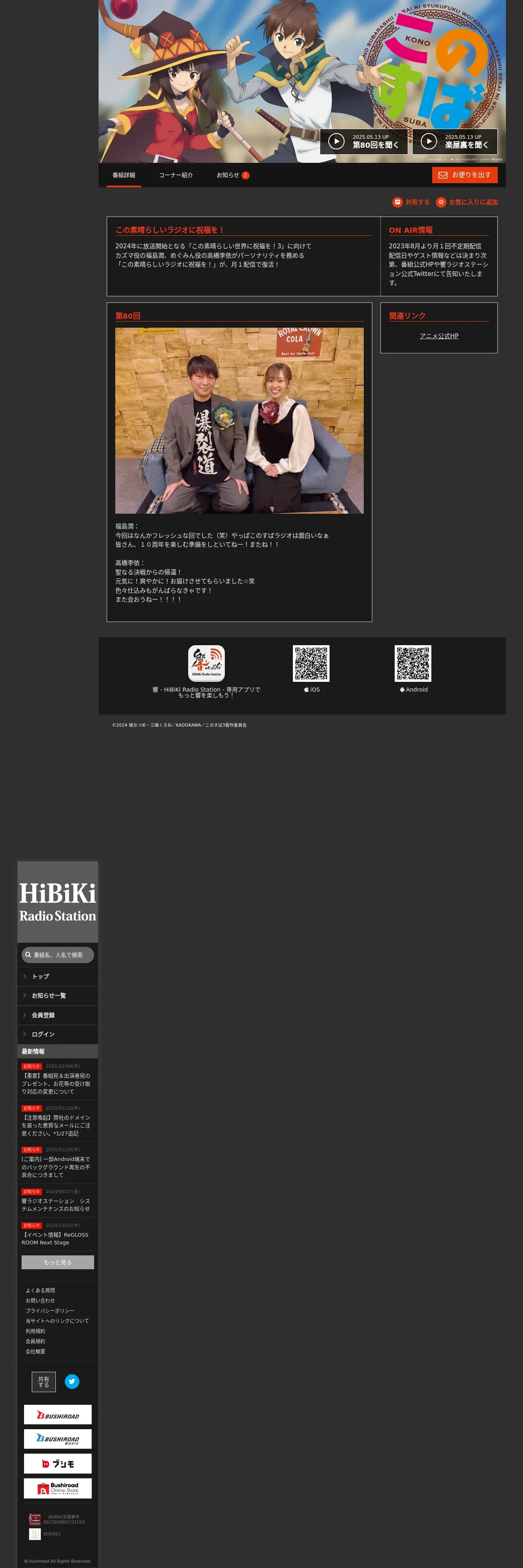This screenshot has height=1568, width=523.
Task: Click the chevron beside トップ
Action: tap(24, 977)
